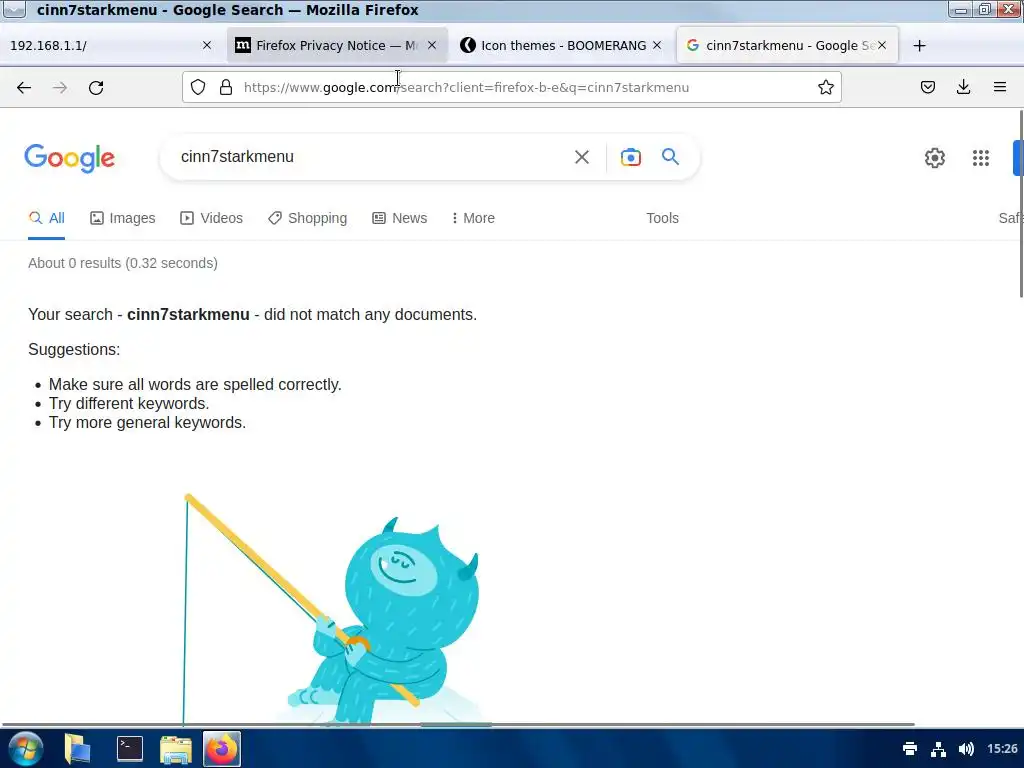Switch to News results
This screenshot has width=1024, height=768.
click(400, 218)
